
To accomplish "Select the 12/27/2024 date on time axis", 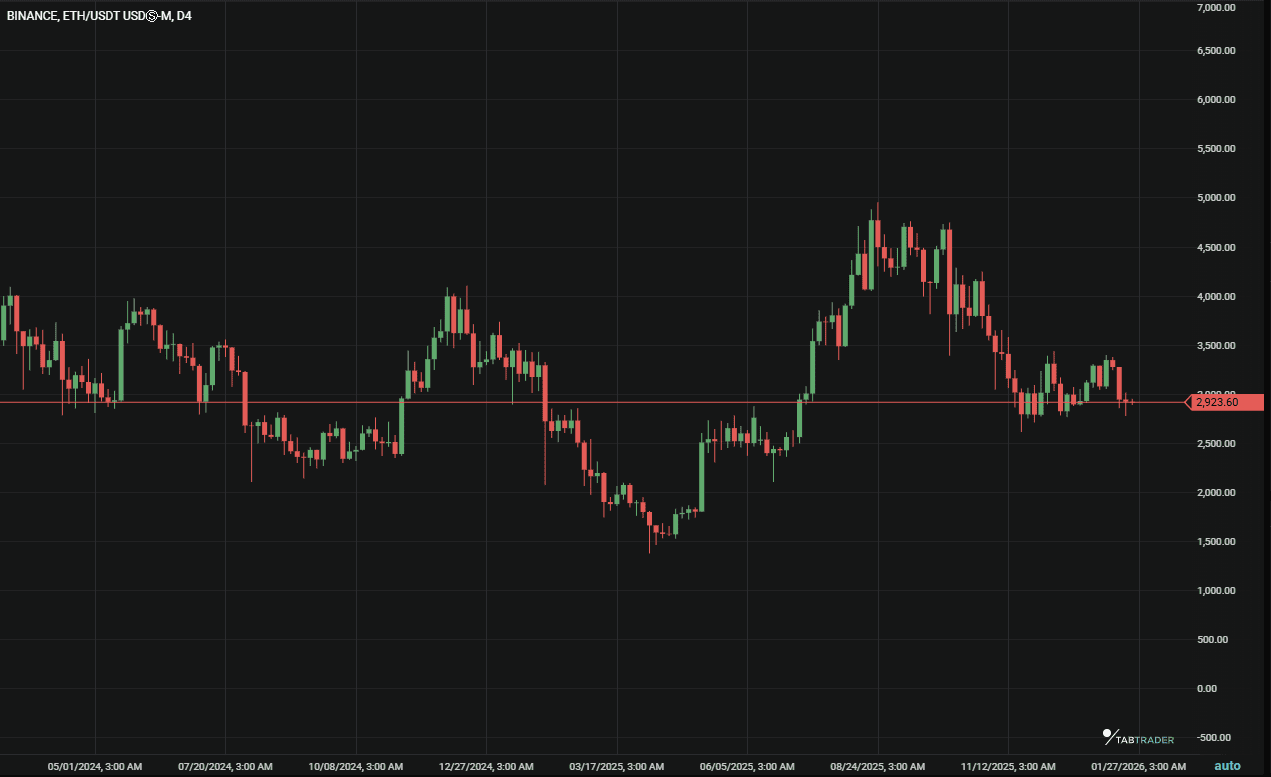I will pyautogui.click(x=486, y=767).
